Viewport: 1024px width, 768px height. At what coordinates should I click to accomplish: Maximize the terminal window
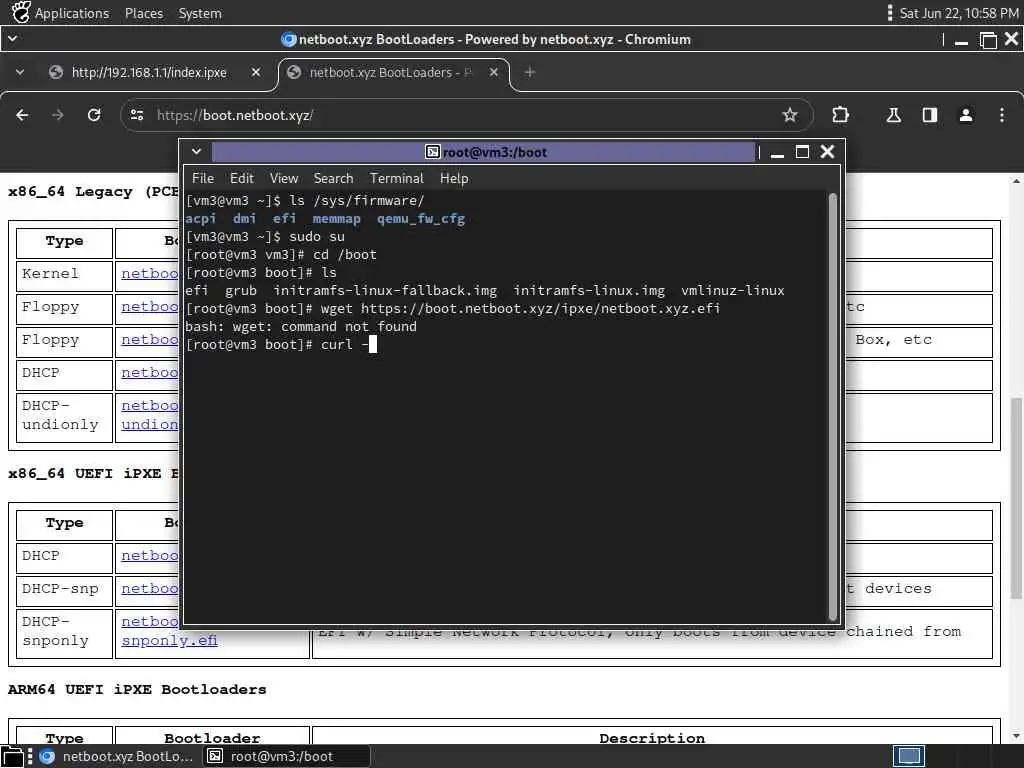point(802,152)
